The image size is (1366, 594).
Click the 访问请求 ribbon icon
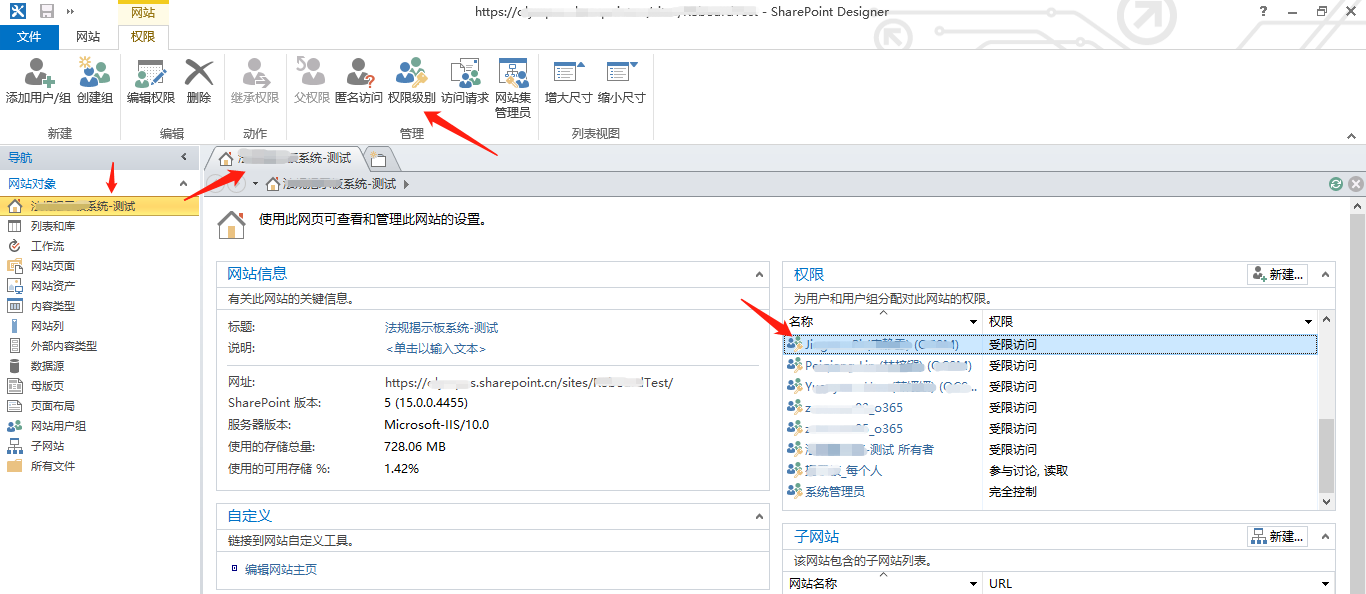[465, 80]
